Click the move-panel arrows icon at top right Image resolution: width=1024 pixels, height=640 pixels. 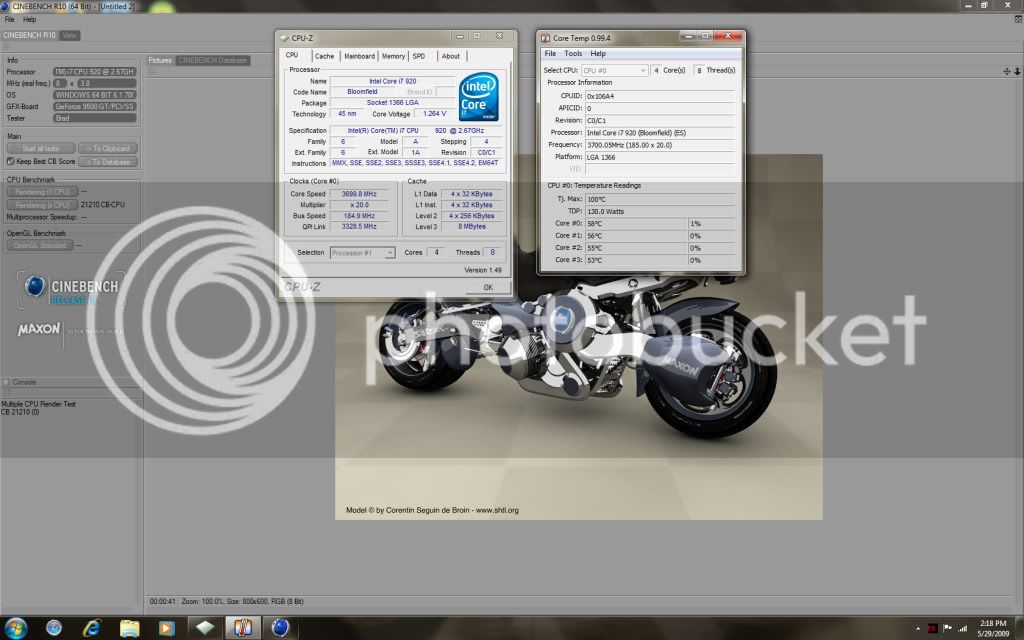coord(1006,71)
